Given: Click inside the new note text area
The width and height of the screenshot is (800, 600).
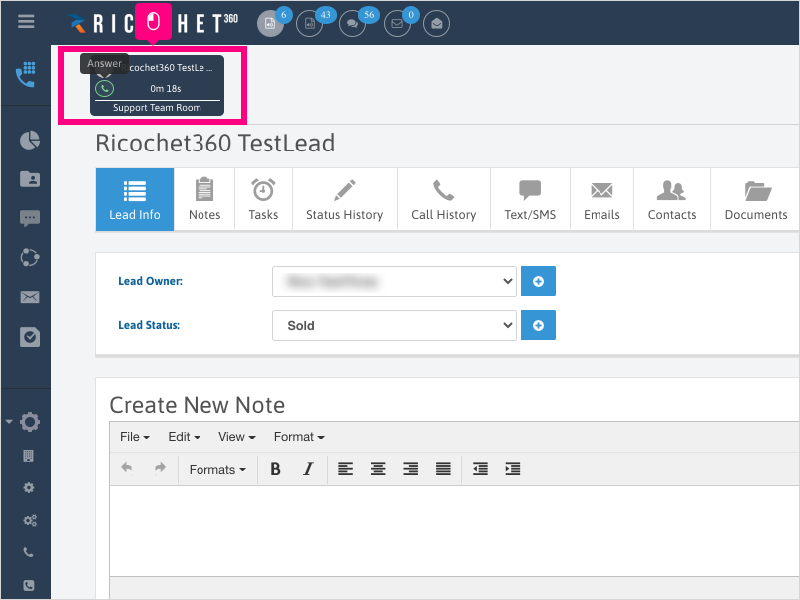Looking at the screenshot, I should click(455, 531).
